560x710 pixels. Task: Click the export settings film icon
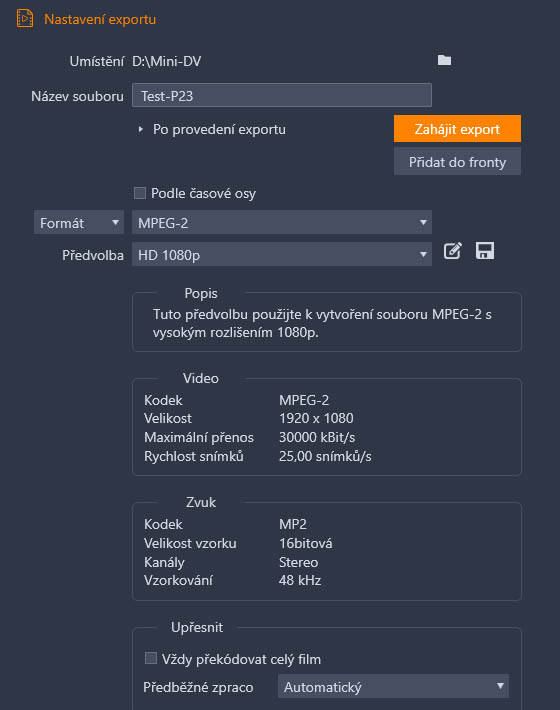[x=25, y=19]
